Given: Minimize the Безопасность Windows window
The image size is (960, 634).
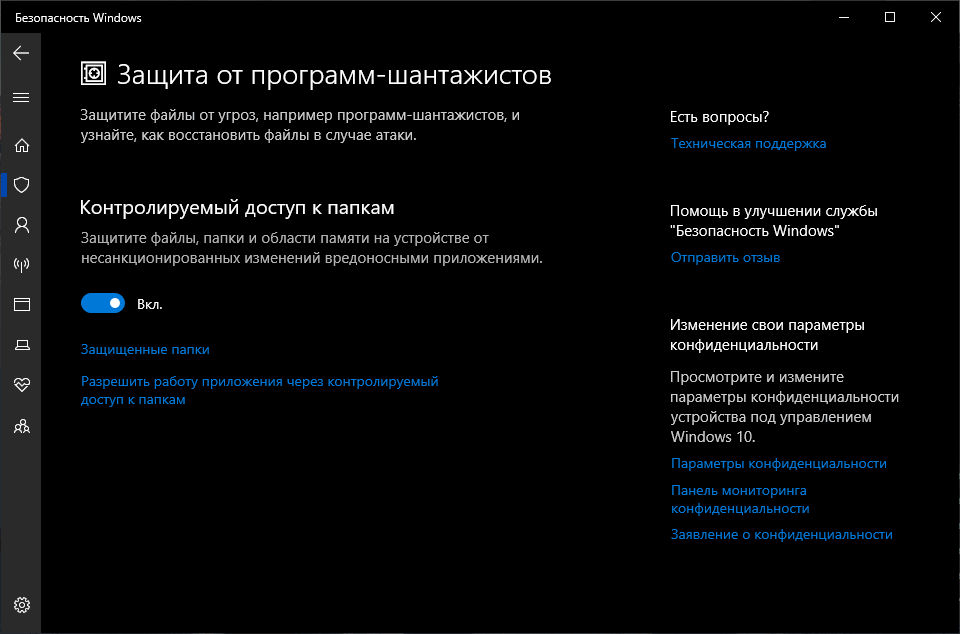Looking at the screenshot, I should (844, 17).
